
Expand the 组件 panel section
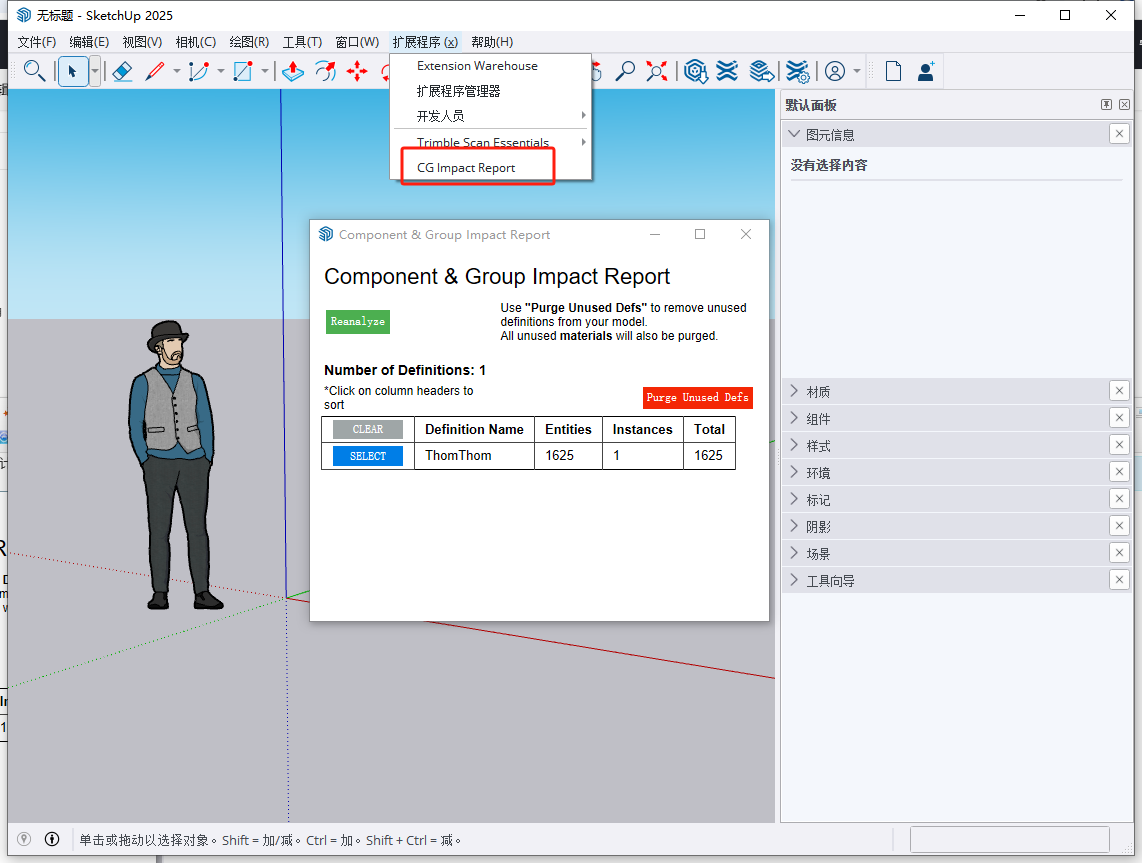pos(795,419)
